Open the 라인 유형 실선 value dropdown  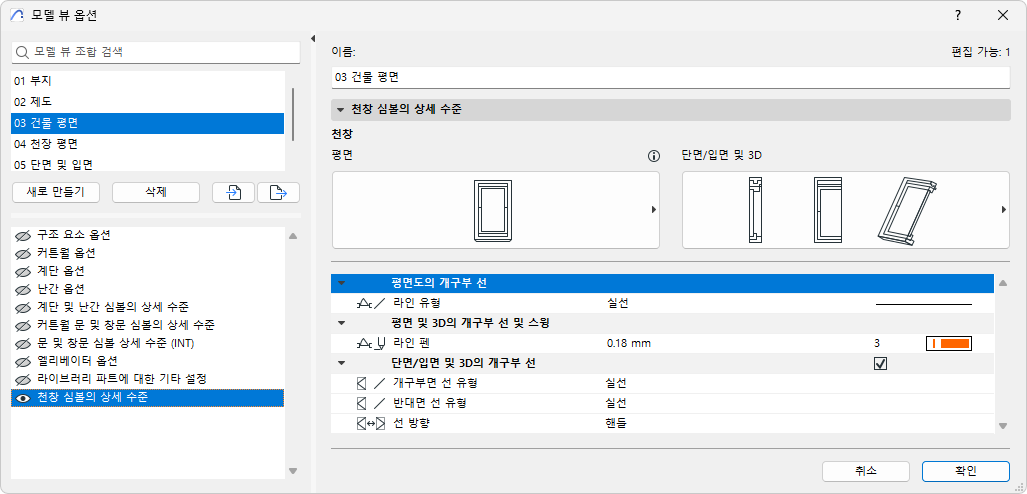point(618,303)
